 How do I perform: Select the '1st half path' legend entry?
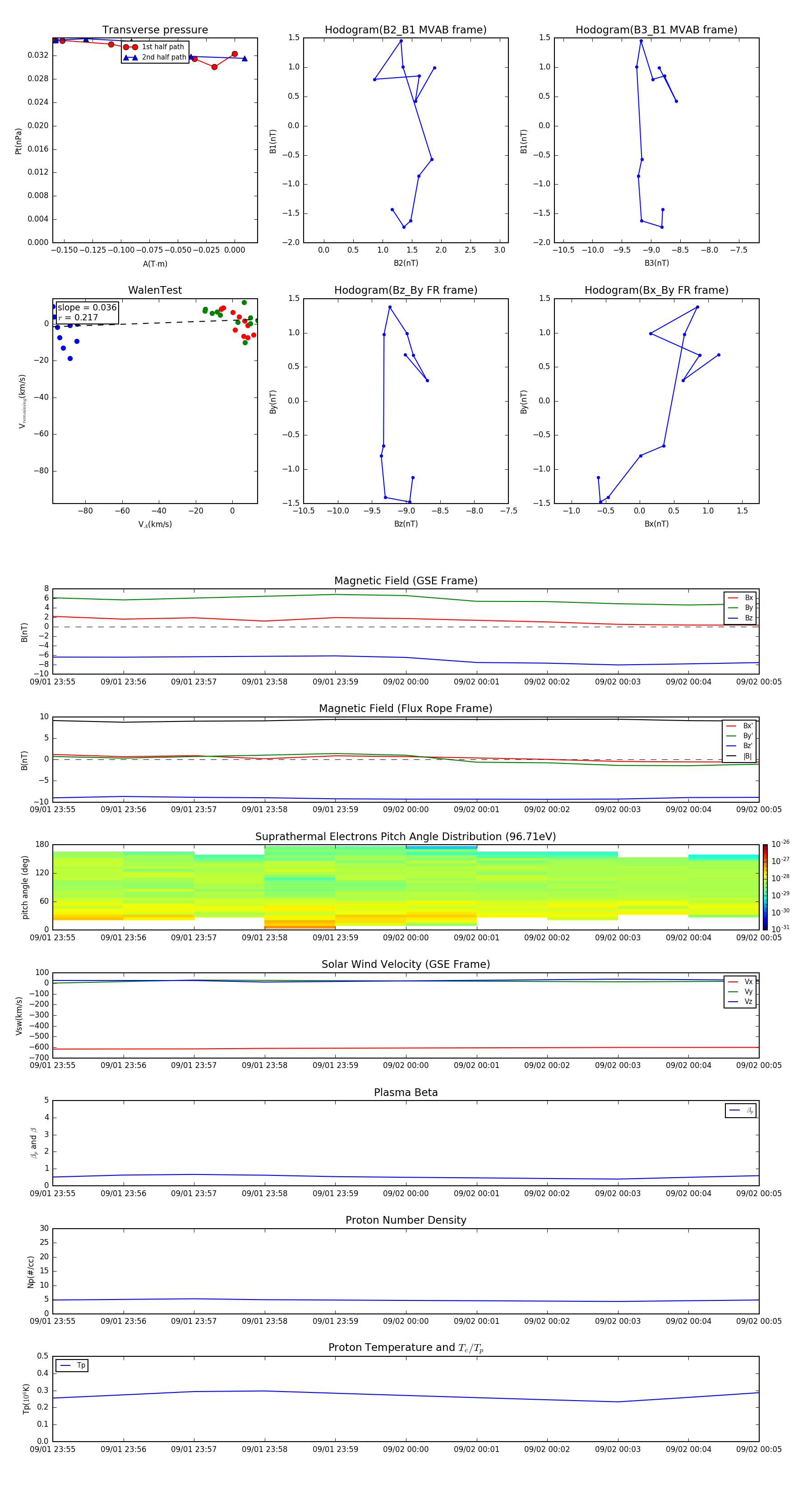point(155,47)
